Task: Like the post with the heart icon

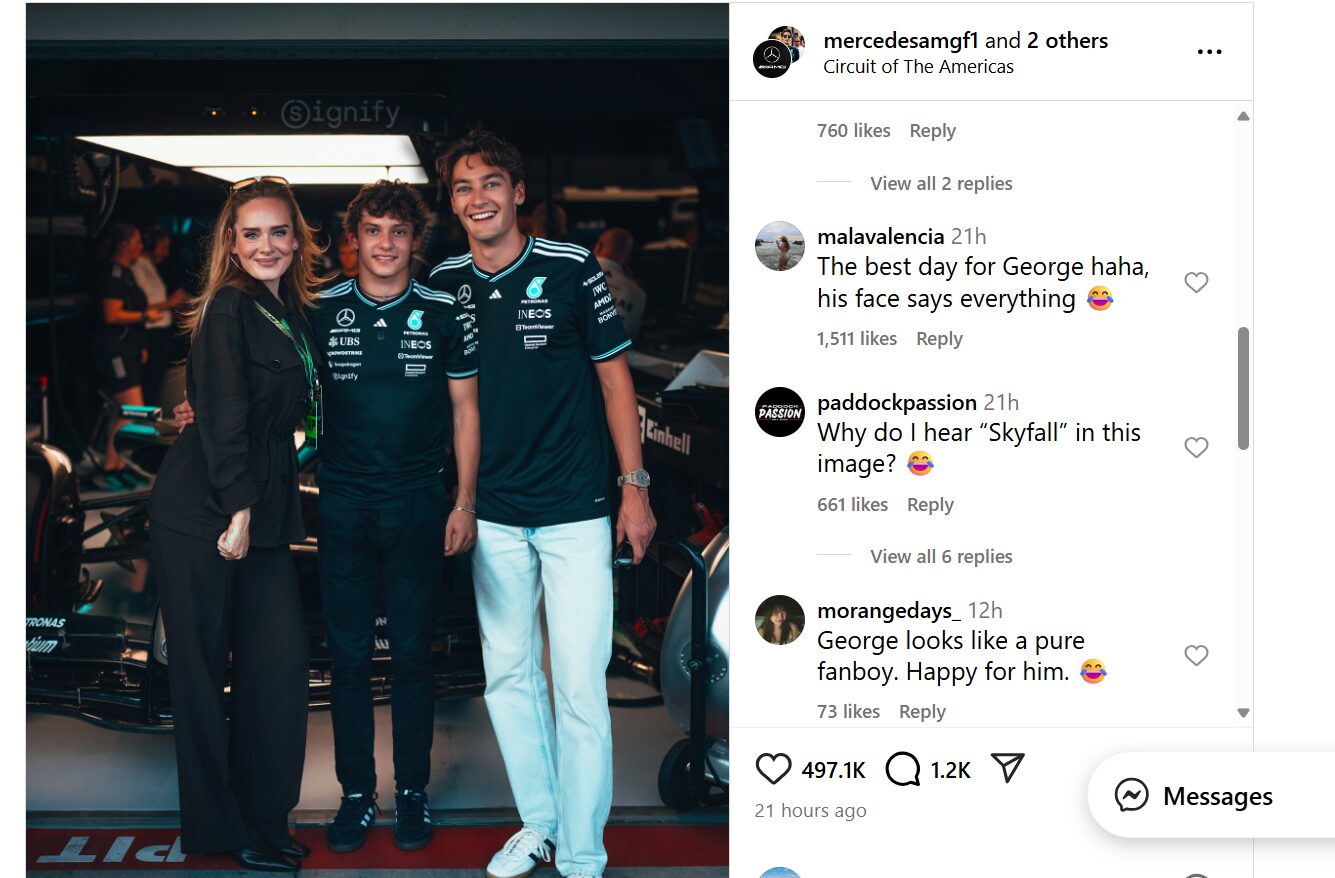Action: pyautogui.click(x=773, y=768)
